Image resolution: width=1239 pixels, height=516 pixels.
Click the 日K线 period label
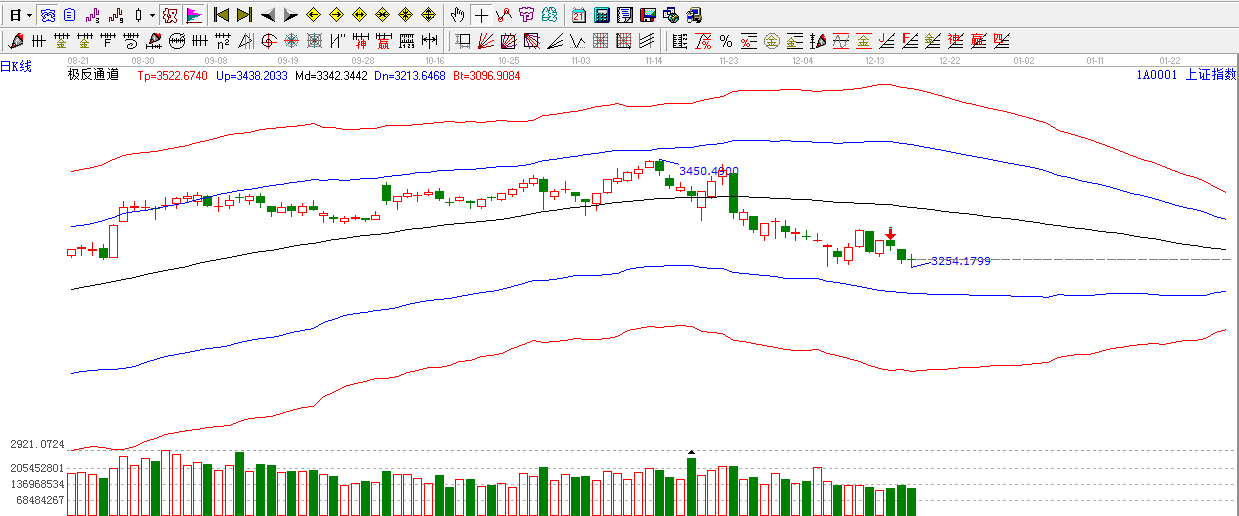(x=17, y=67)
